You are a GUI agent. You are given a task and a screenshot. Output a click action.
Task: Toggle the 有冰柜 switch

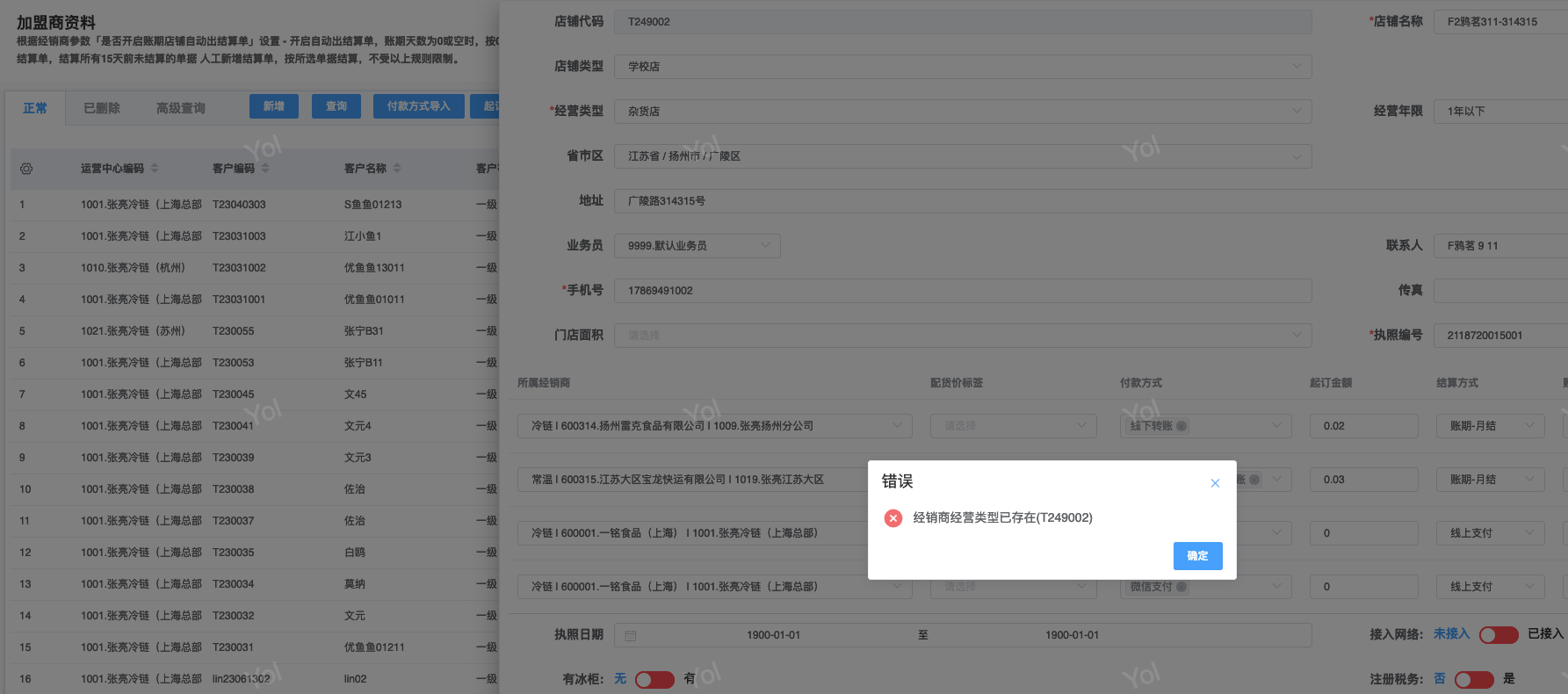point(654,679)
